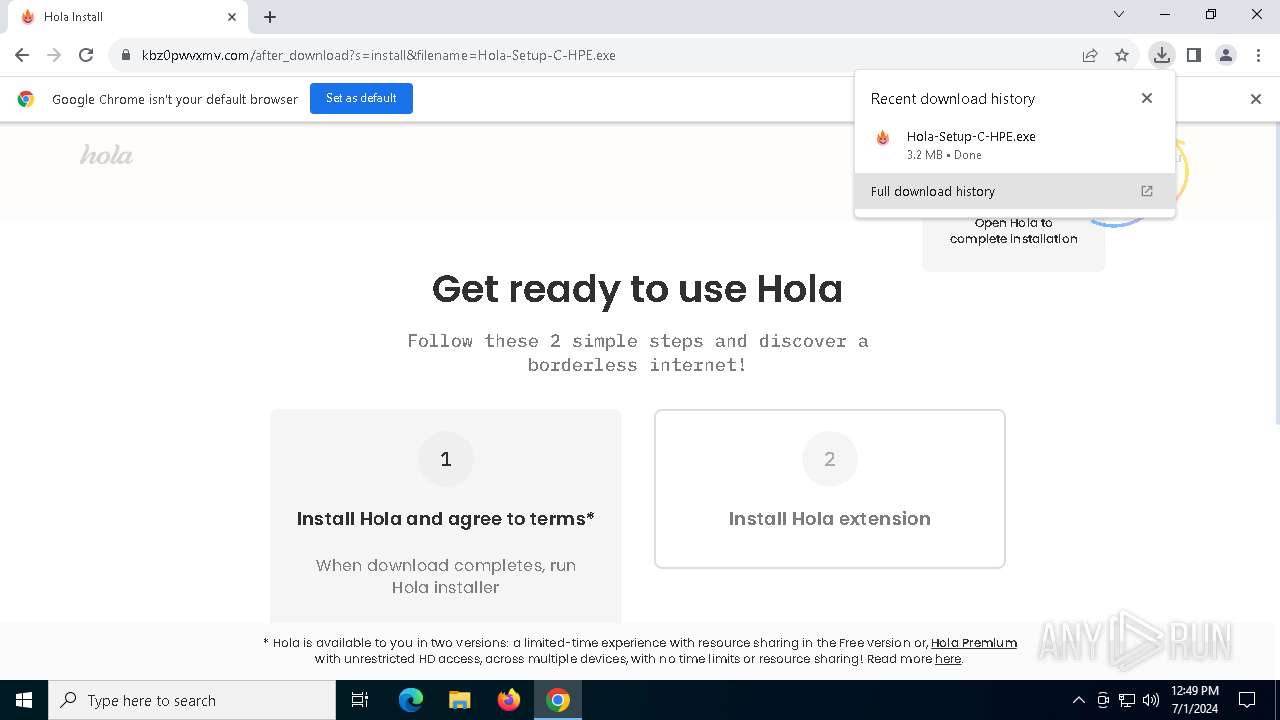Viewport: 1280px width, 720px height.
Task: Follow the Hola Premium link
Action: pyautogui.click(x=974, y=643)
